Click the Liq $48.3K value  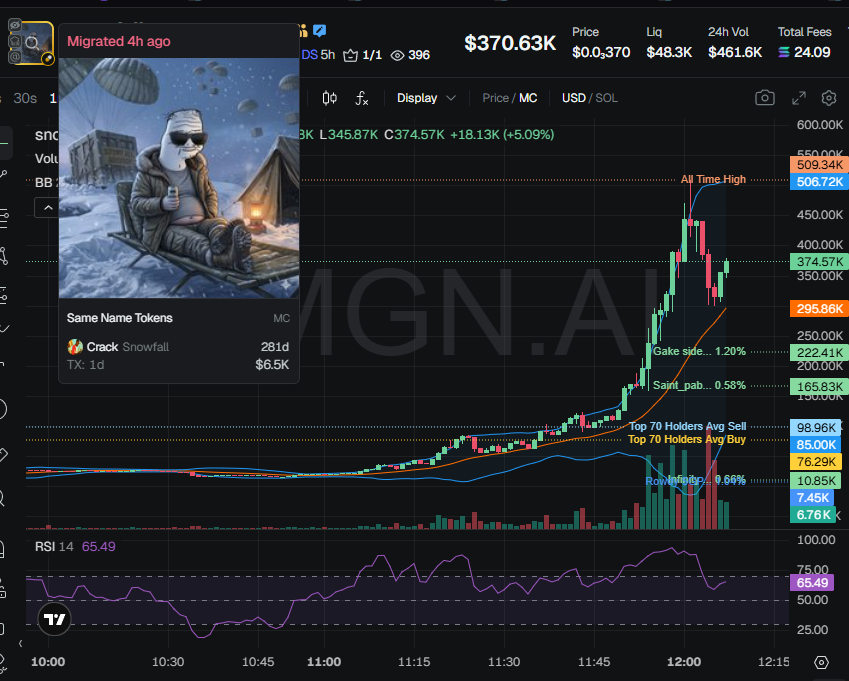pos(669,53)
